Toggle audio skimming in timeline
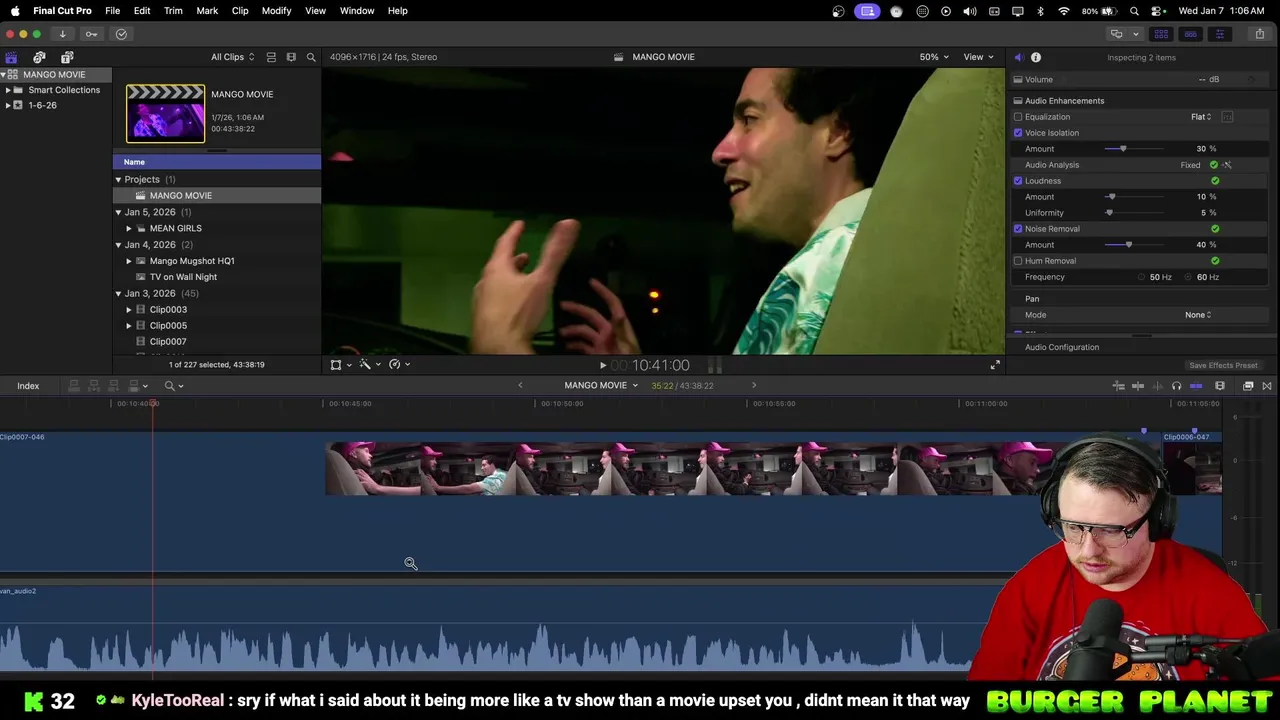The width and height of the screenshot is (1280, 720). coord(1157,386)
